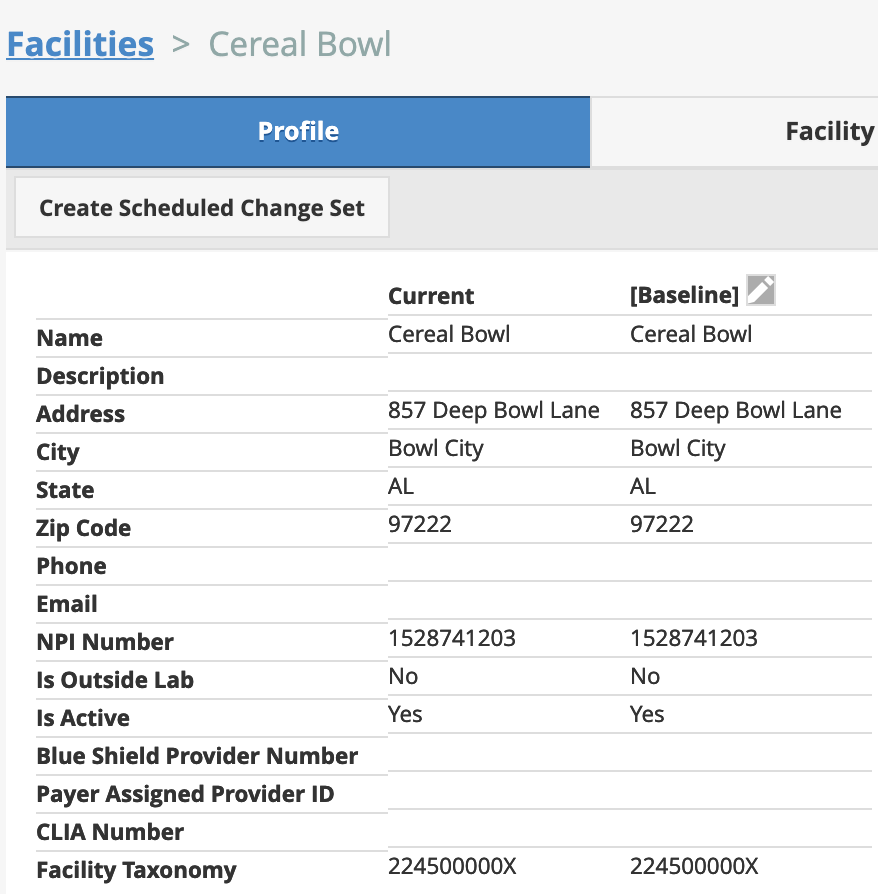Click the CLIA Number row label
Viewport: 878px width, 894px height.
pyautogui.click(x=109, y=832)
